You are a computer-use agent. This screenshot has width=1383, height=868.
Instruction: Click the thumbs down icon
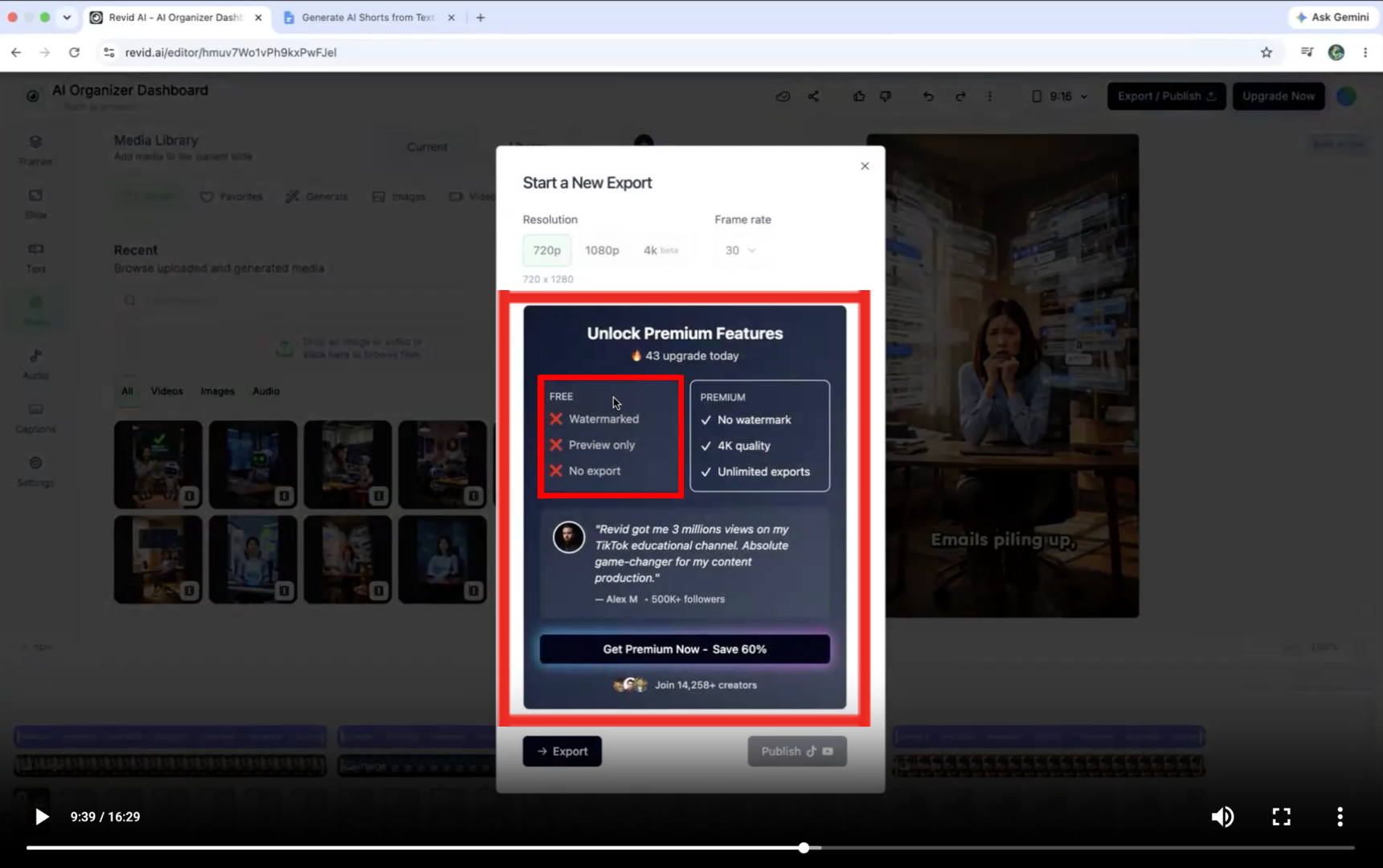[885, 96]
